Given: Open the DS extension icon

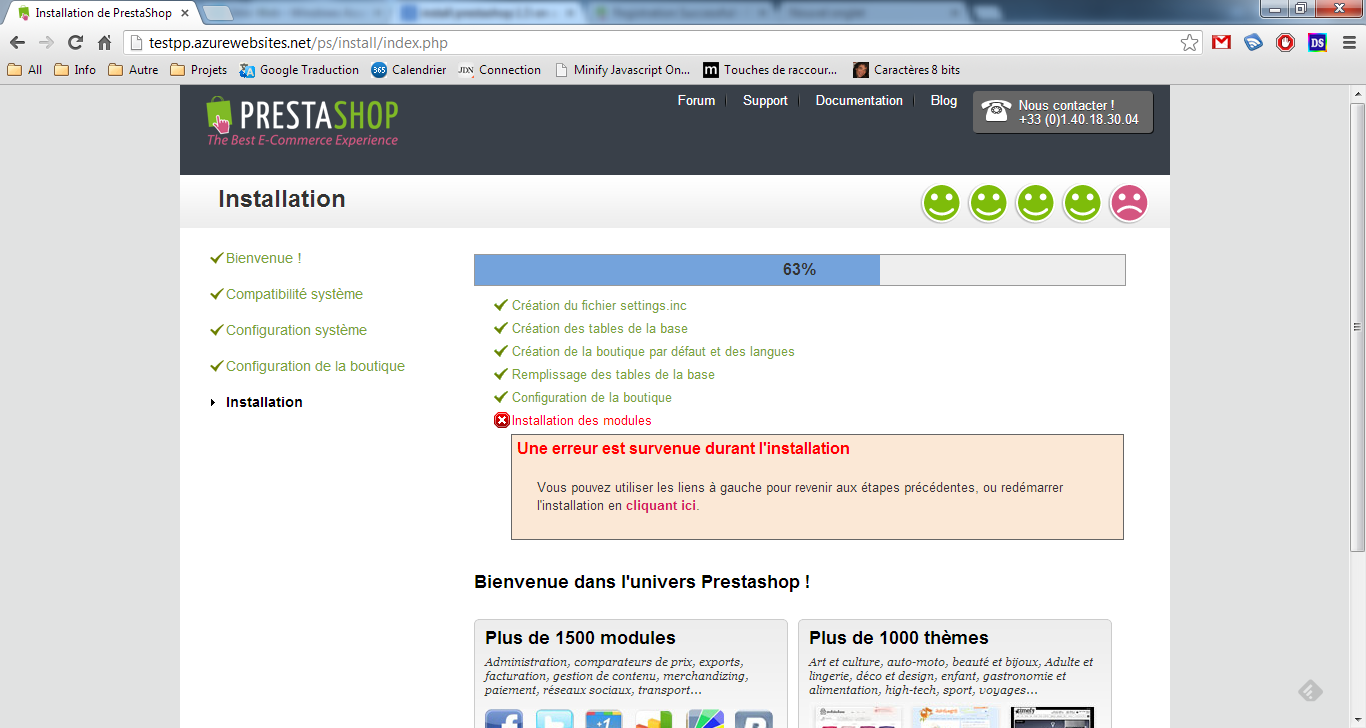Looking at the screenshot, I should (x=1317, y=43).
